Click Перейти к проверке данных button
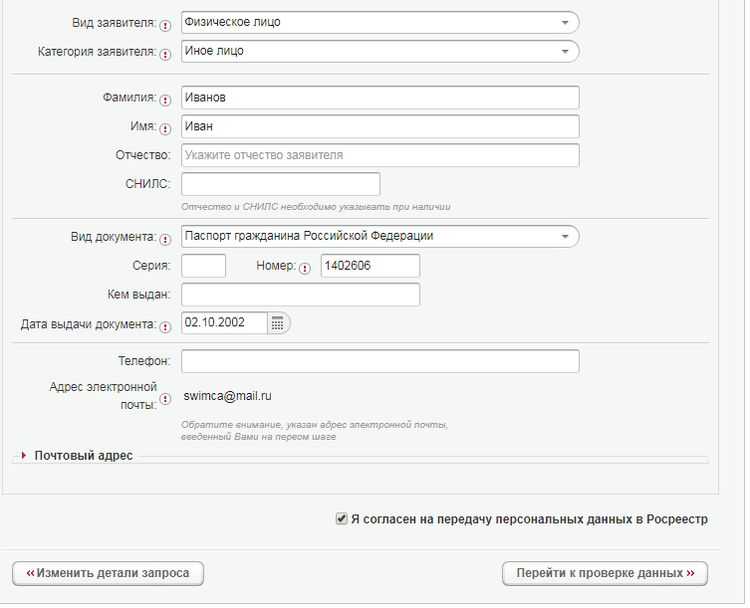This screenshot has height=608, width=750. pyautogui.click(x=605, y=573)
